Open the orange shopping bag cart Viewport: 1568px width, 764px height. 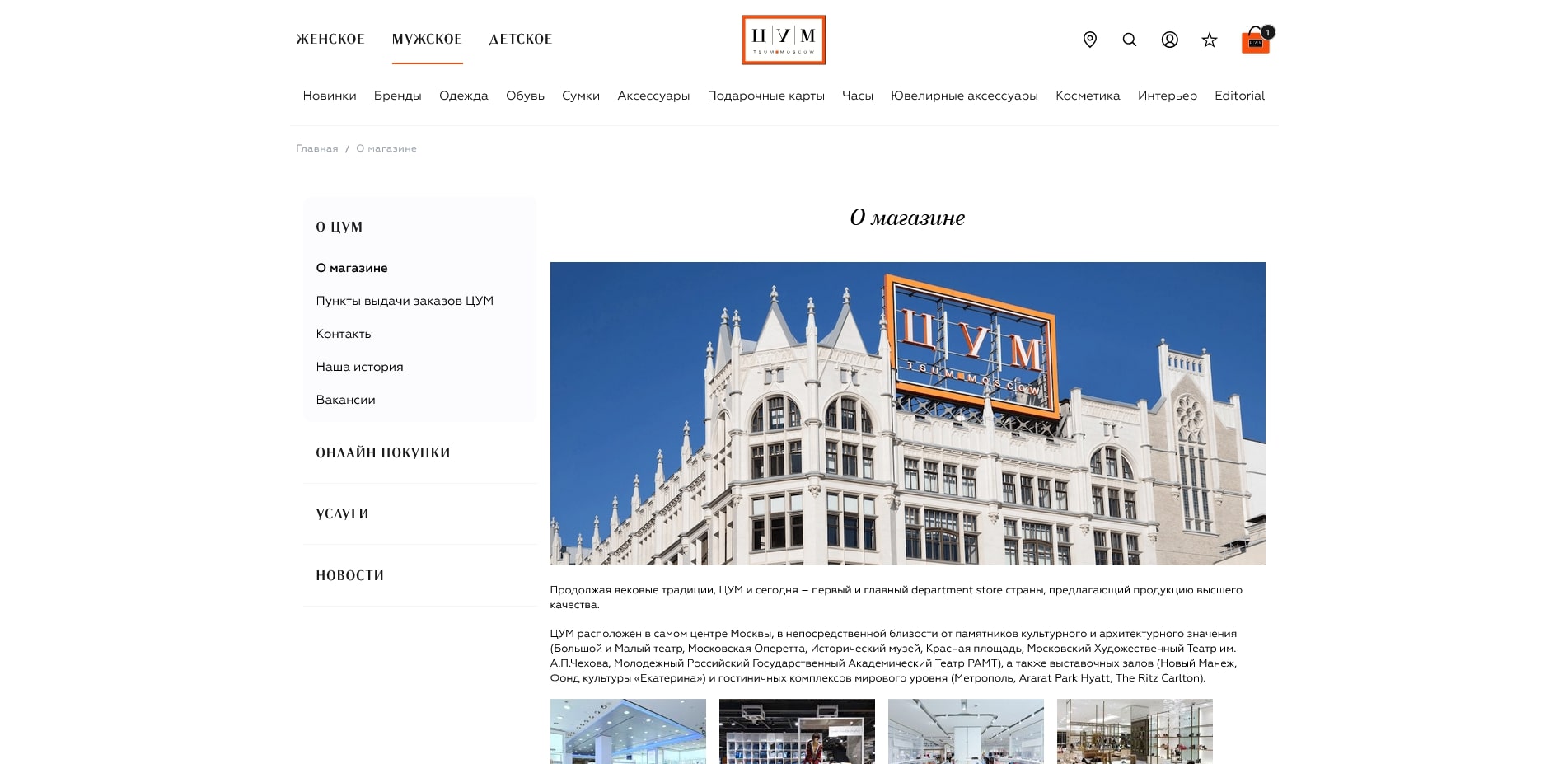point(1255,40)
